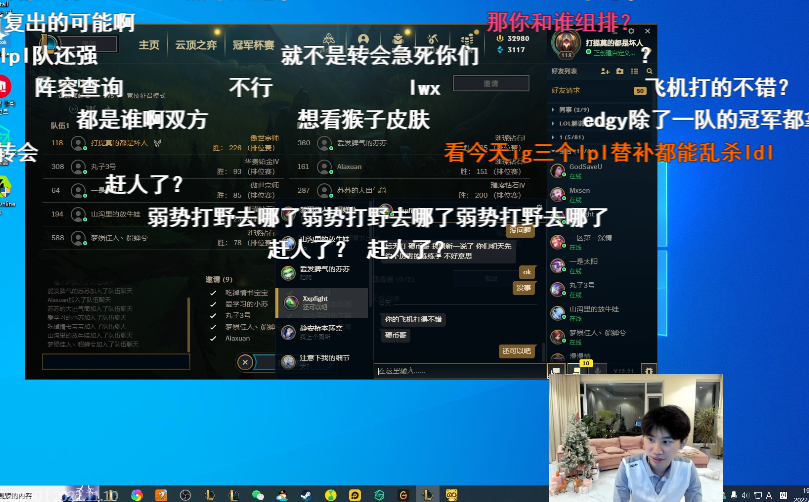
Task: Open Steam from the taskbar
Action: (305, 495)
